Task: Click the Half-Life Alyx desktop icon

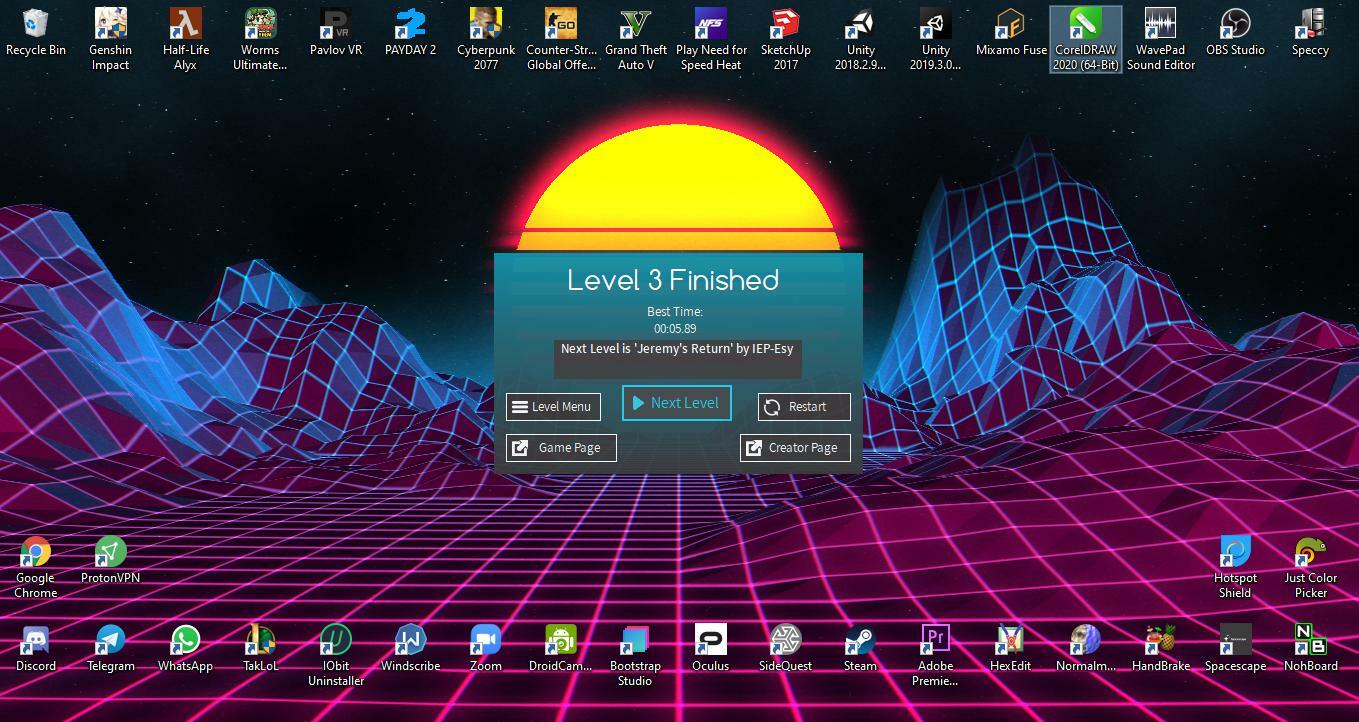Action: pos(185,25)
